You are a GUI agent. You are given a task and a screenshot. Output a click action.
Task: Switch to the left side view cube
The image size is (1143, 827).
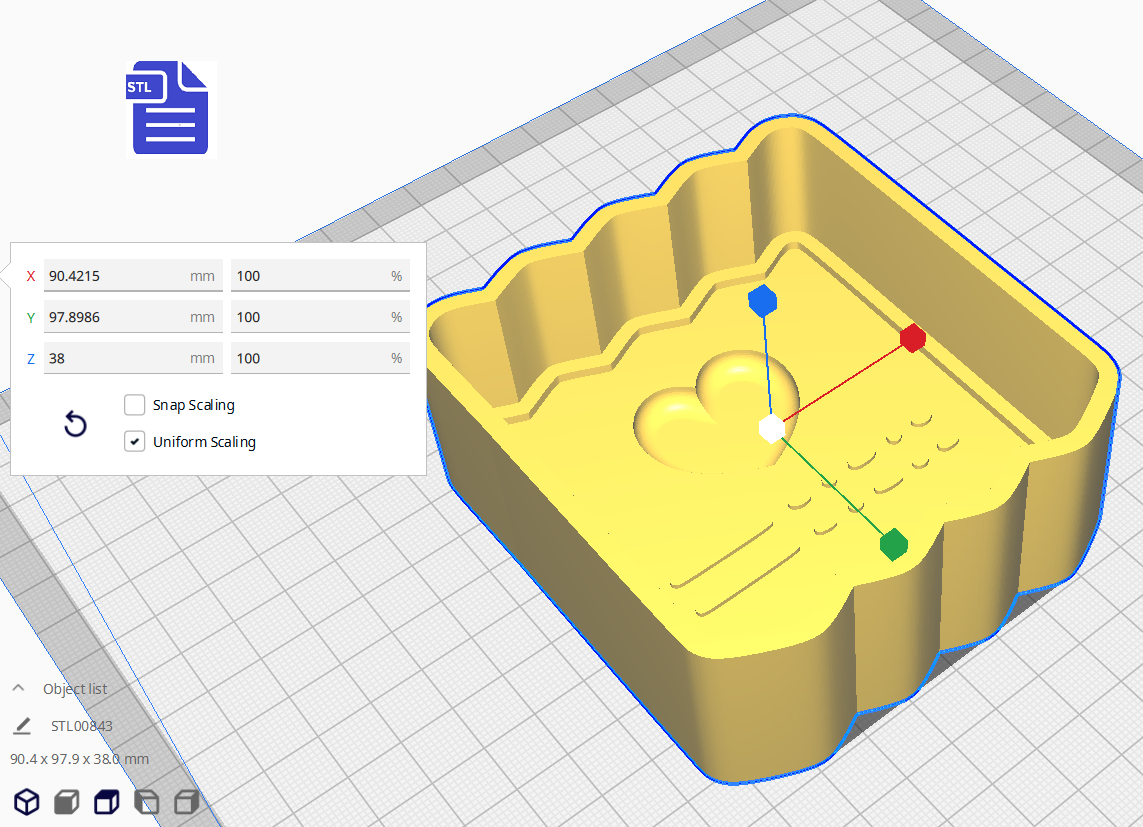146,801
